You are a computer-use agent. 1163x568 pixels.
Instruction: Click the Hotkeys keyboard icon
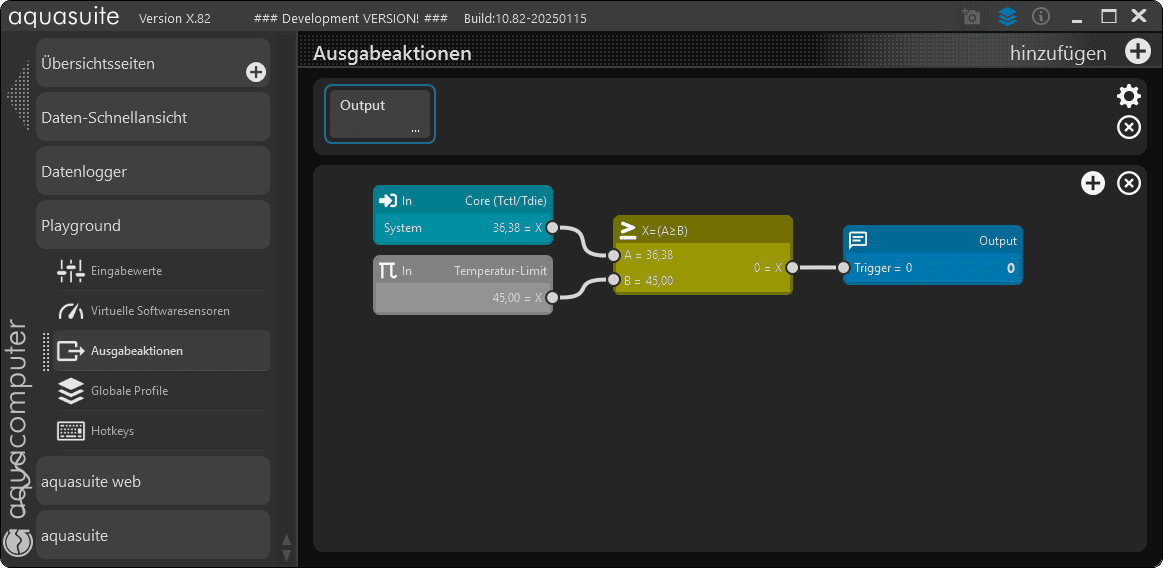point(71,431)
